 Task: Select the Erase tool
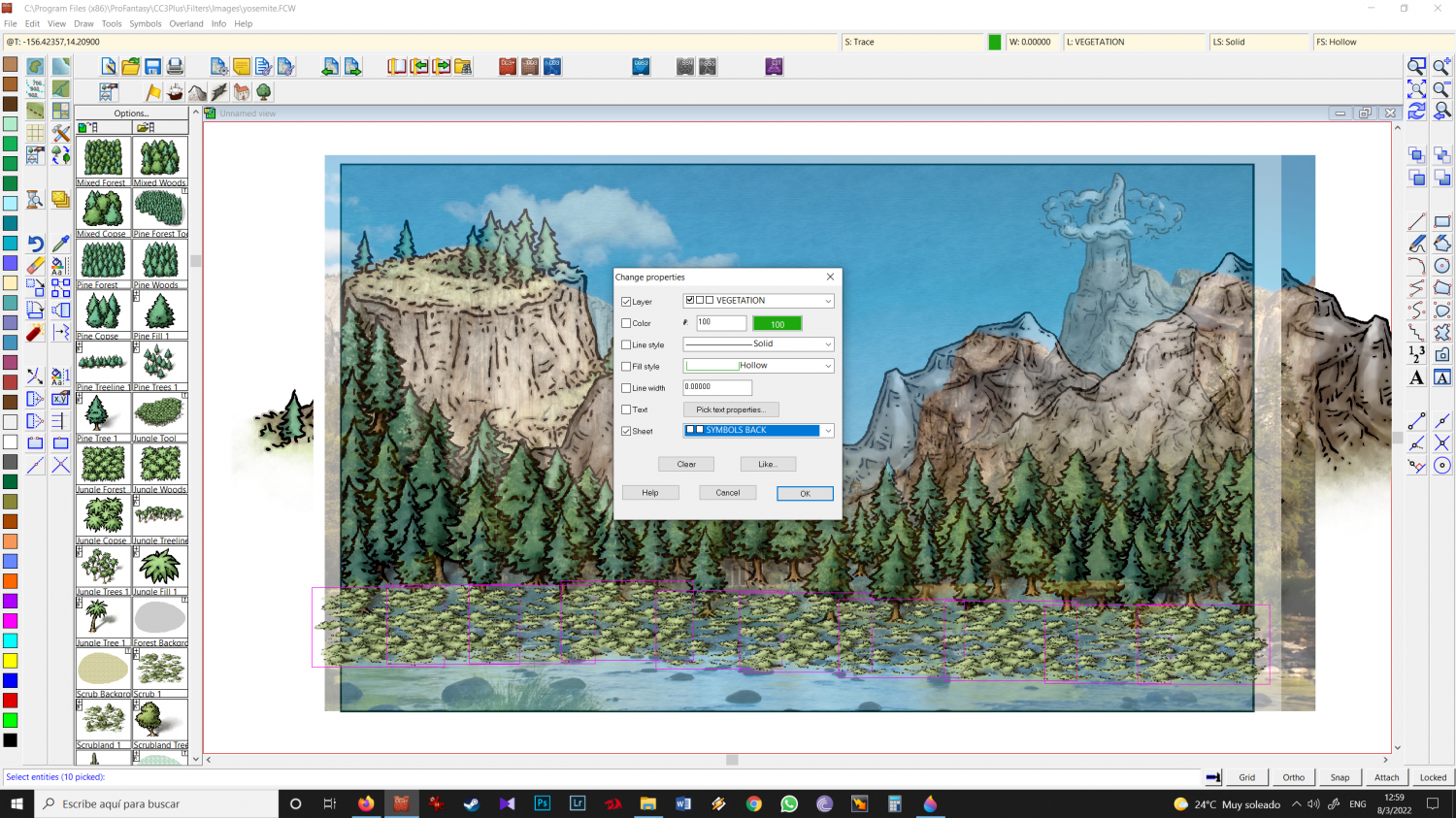35,265
